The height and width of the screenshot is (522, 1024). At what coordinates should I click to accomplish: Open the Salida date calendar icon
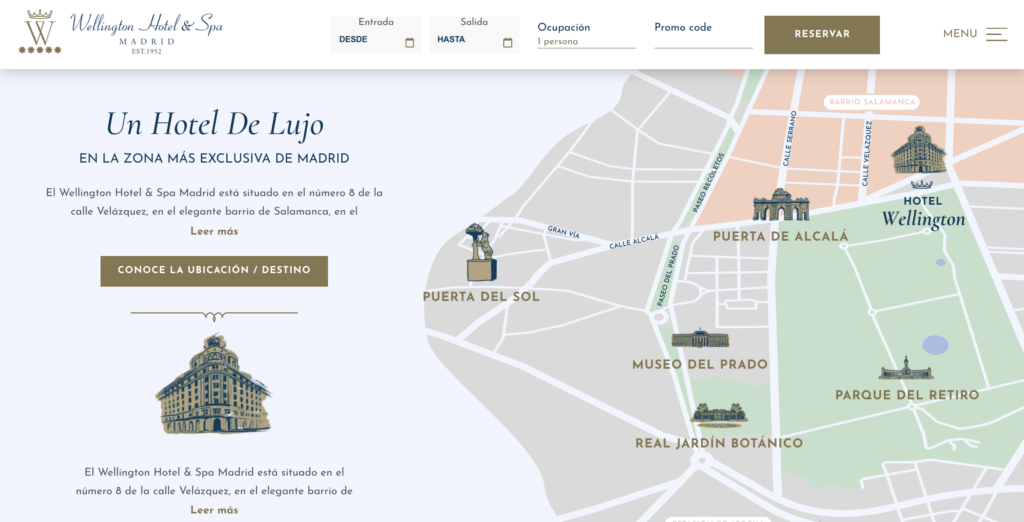pos(507,42)
